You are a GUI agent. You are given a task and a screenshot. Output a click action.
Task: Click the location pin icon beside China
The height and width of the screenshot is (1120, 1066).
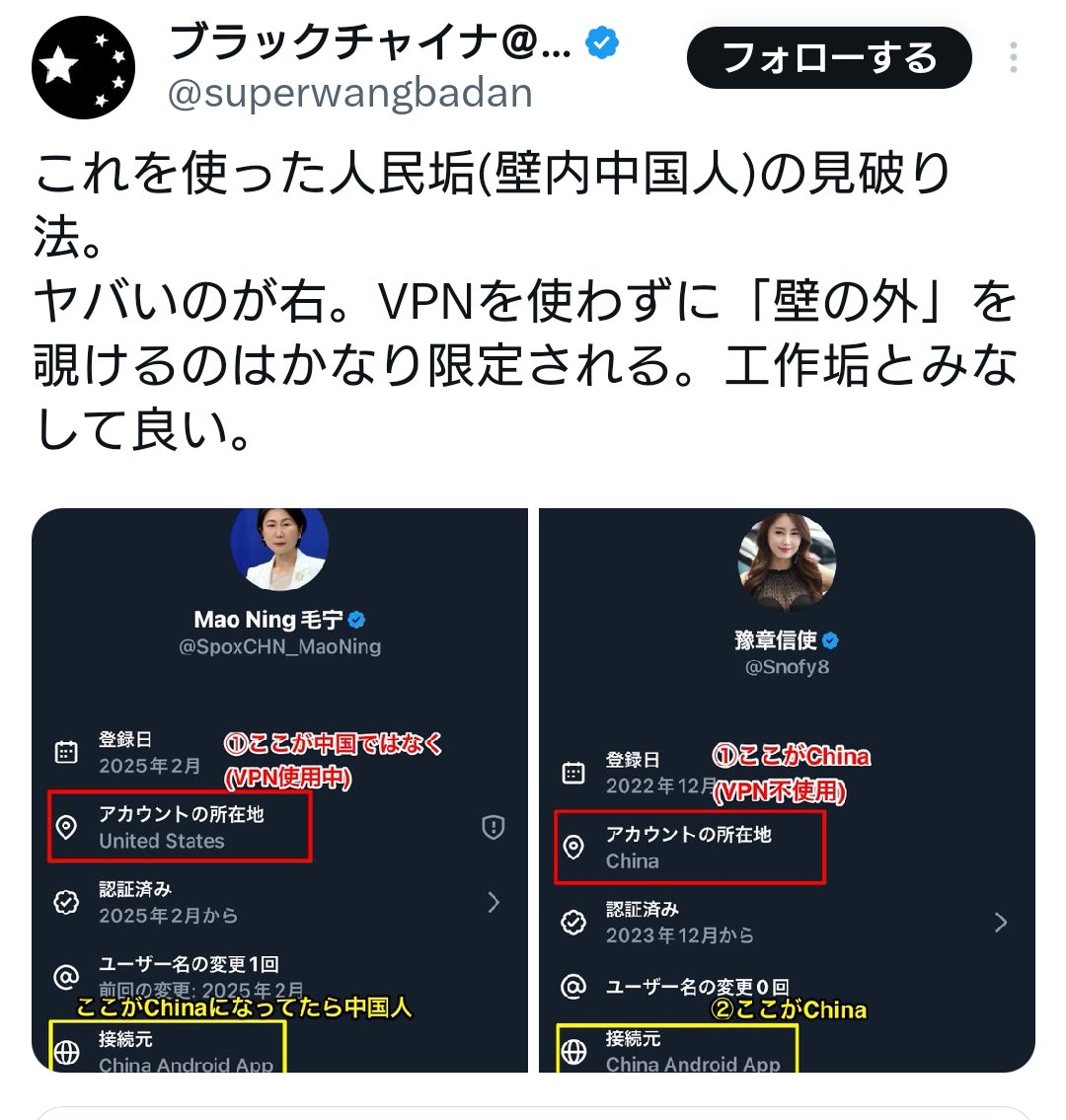tap(573, 847)
